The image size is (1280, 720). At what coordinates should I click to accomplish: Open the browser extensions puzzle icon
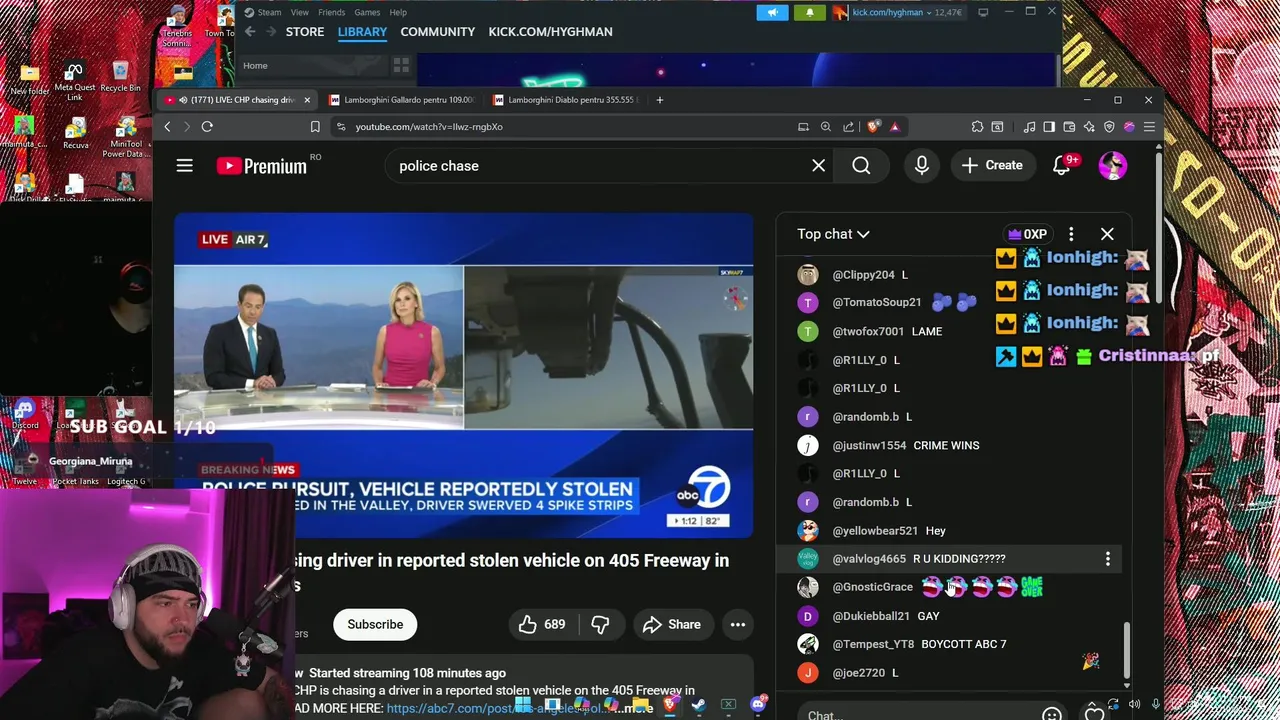[x=977, y=127]
